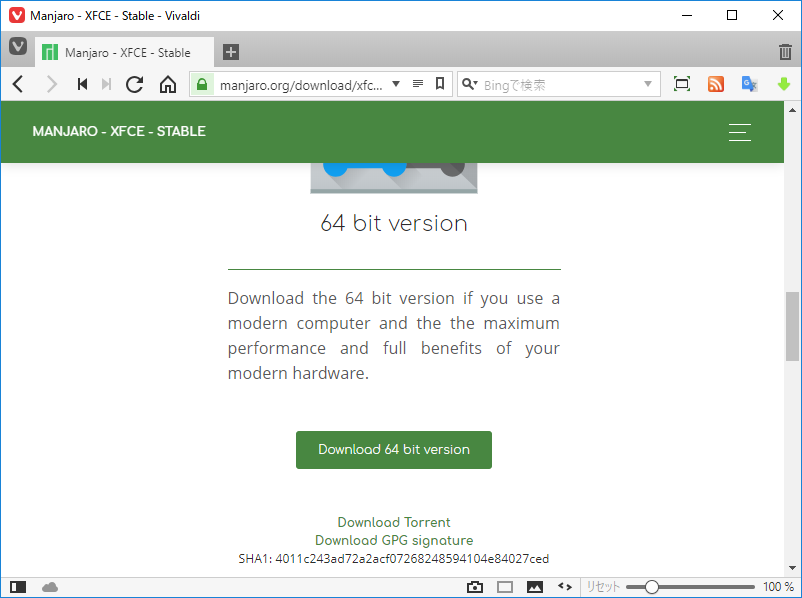The width and height of the screenshot is (802, 598).
Task: Click the Download Torrent link
Action: point(394,522)
